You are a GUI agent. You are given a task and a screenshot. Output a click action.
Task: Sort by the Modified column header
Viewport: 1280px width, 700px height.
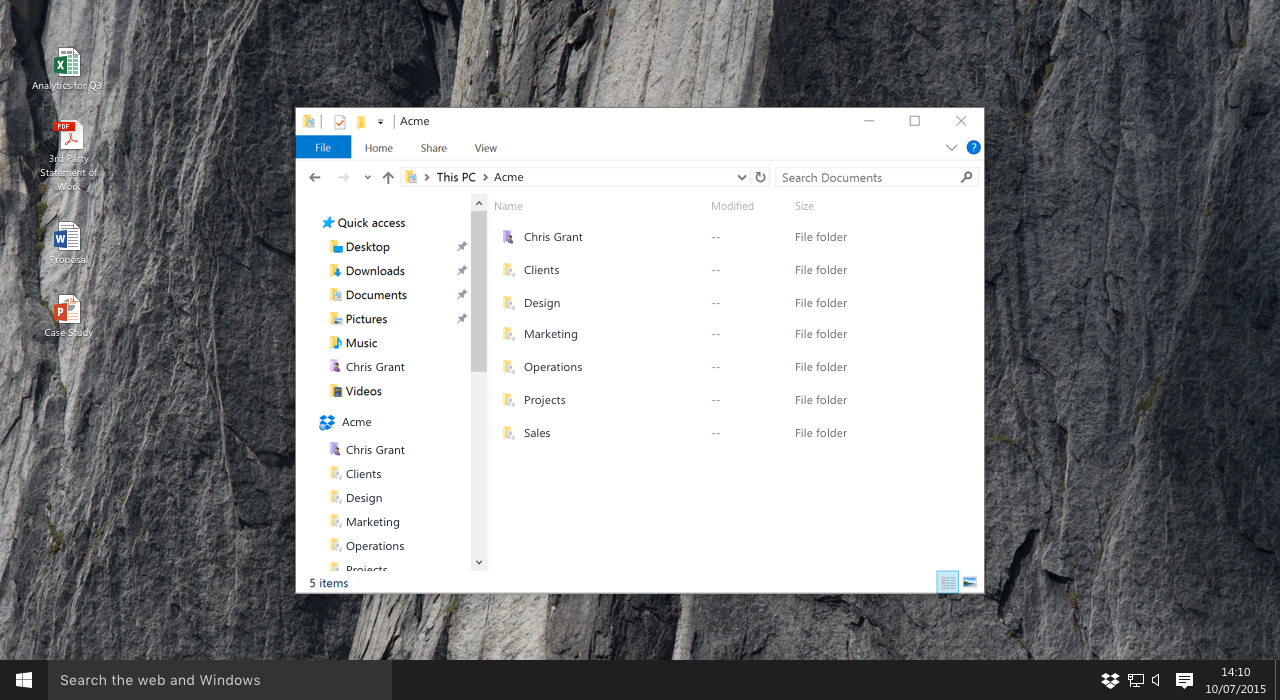(x=732, y=206)
